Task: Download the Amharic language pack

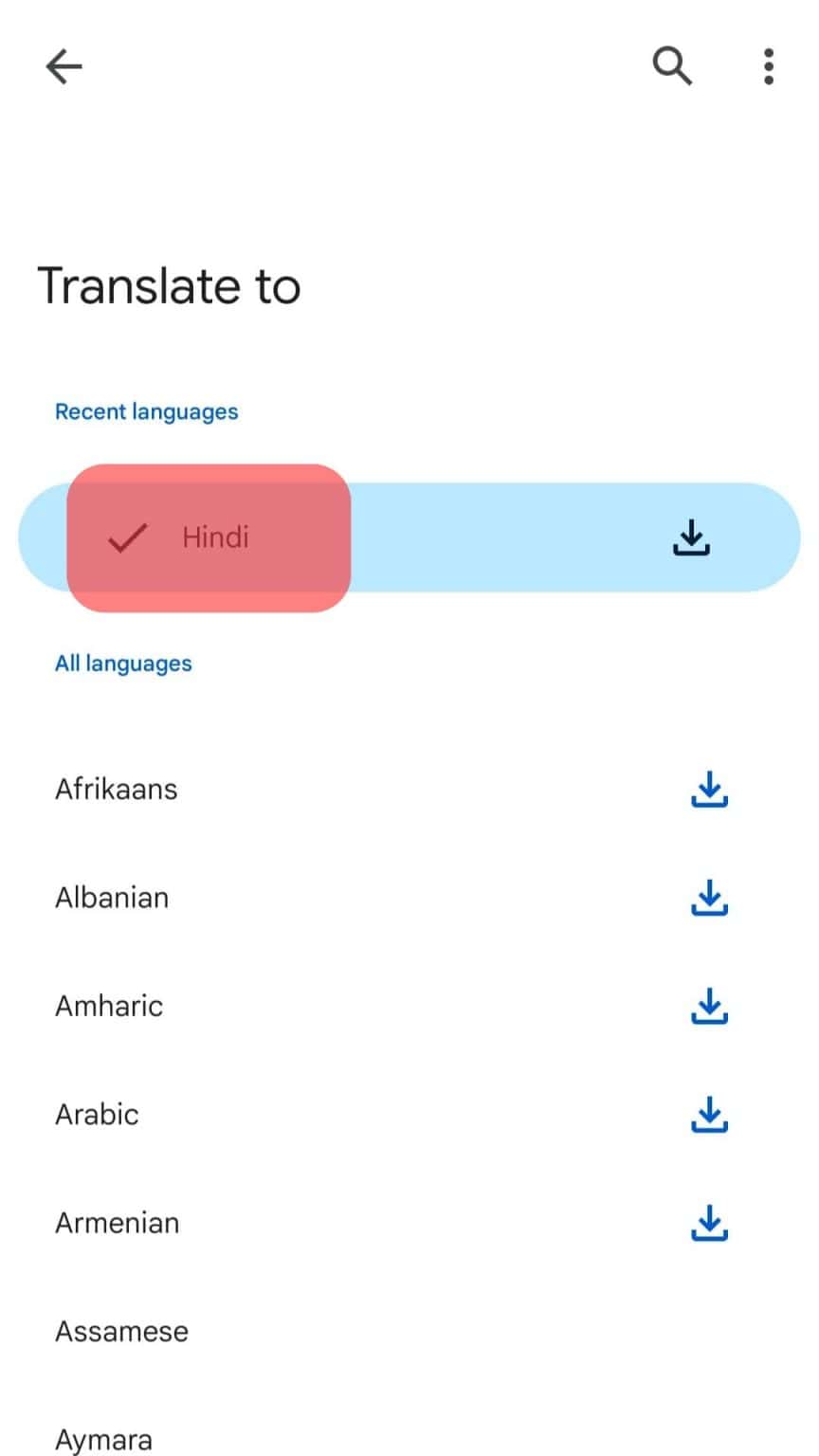Action: tap(709, 1006)
